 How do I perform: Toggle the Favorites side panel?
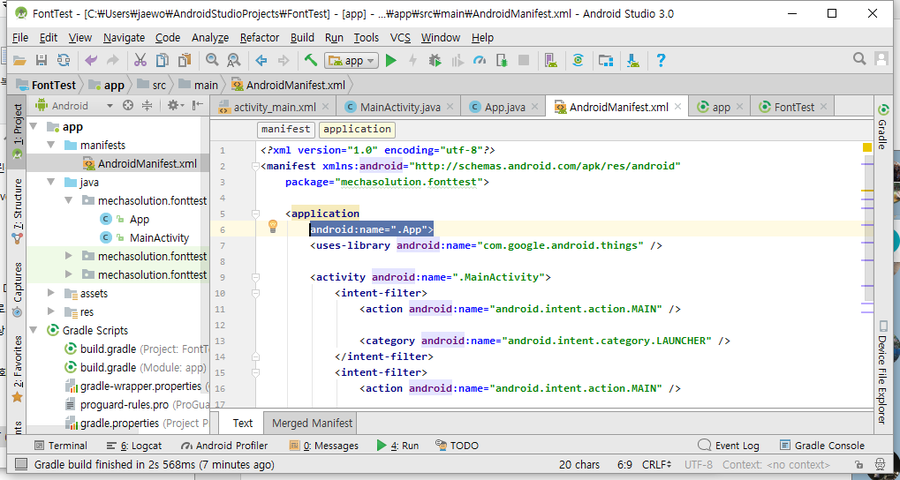point(18,369)
